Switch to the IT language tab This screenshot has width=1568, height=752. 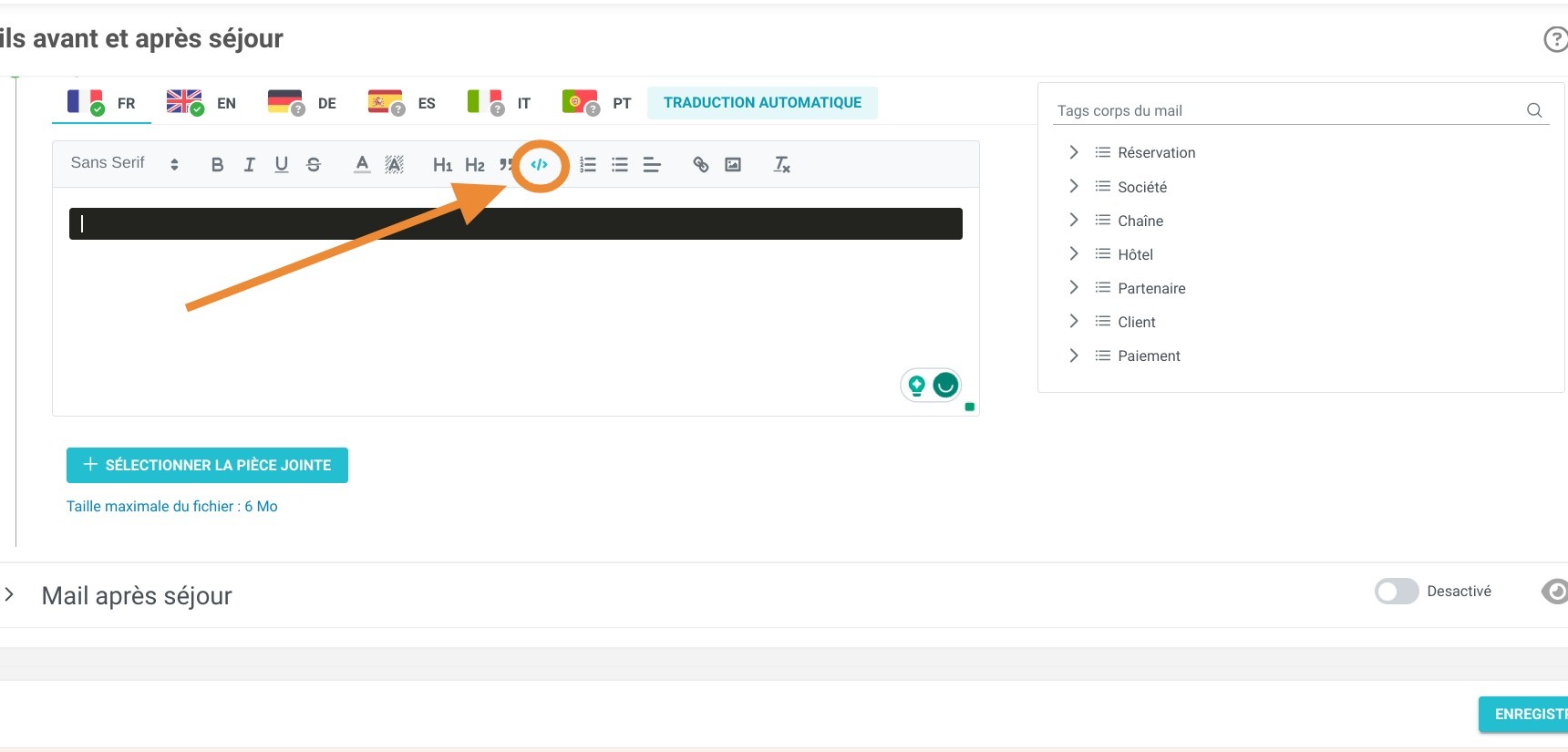click(499, 103)
